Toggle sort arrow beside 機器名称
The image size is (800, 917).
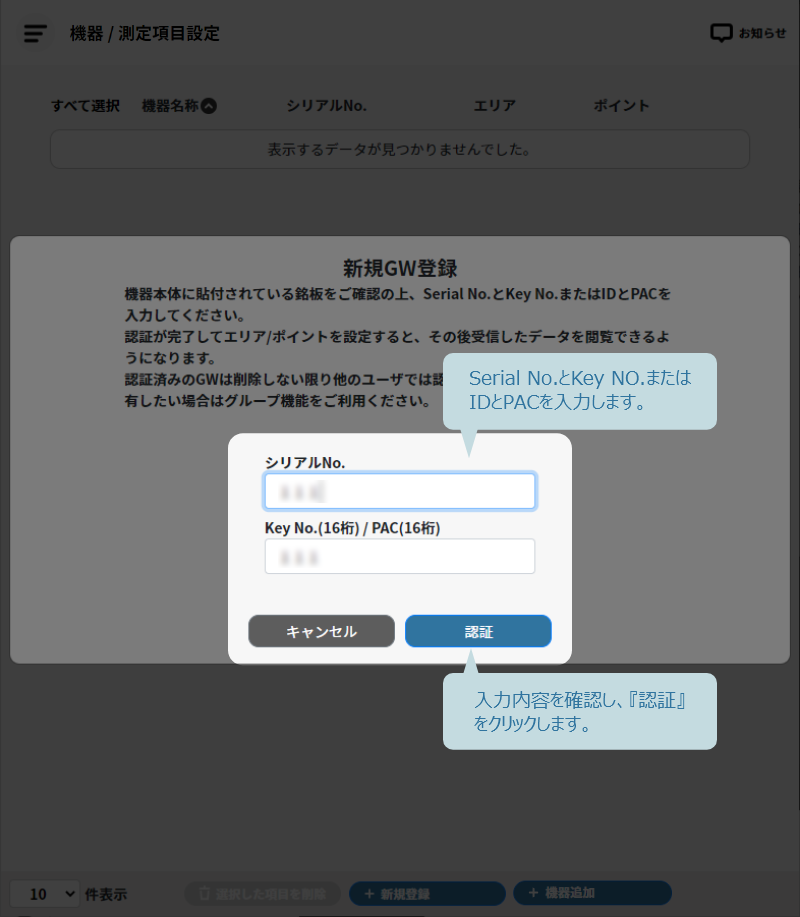click(209, 106)
